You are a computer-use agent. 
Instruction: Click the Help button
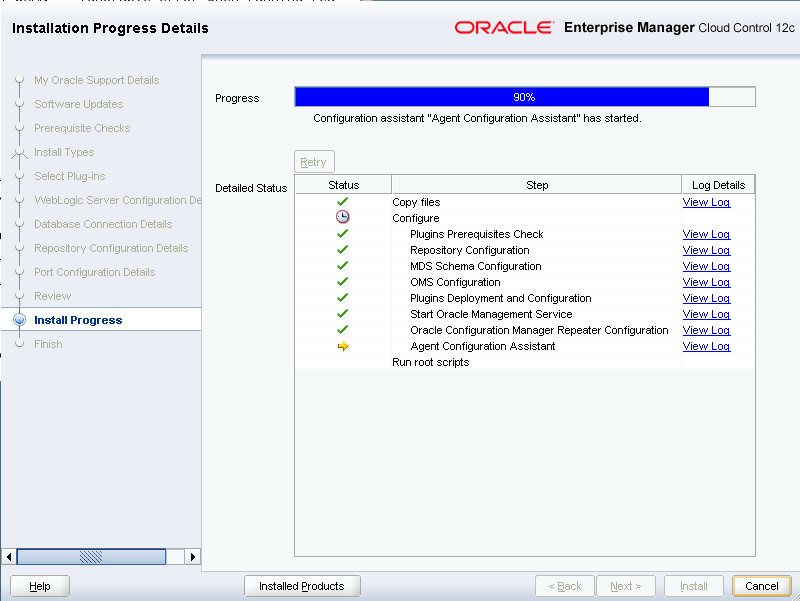pyautogui.click(x=40, y=586)
